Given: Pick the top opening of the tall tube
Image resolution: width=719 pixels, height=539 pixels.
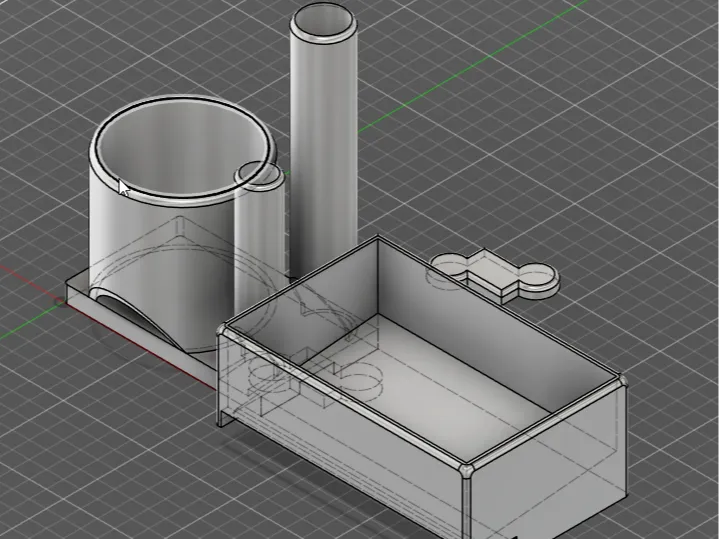Looking at the screenshot, I should tap(324, 21).
